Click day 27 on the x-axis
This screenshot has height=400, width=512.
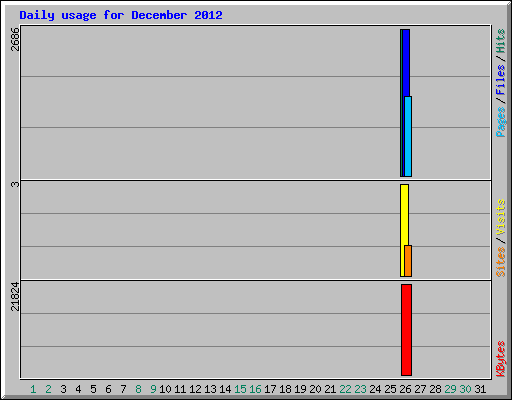click(420, 389)
